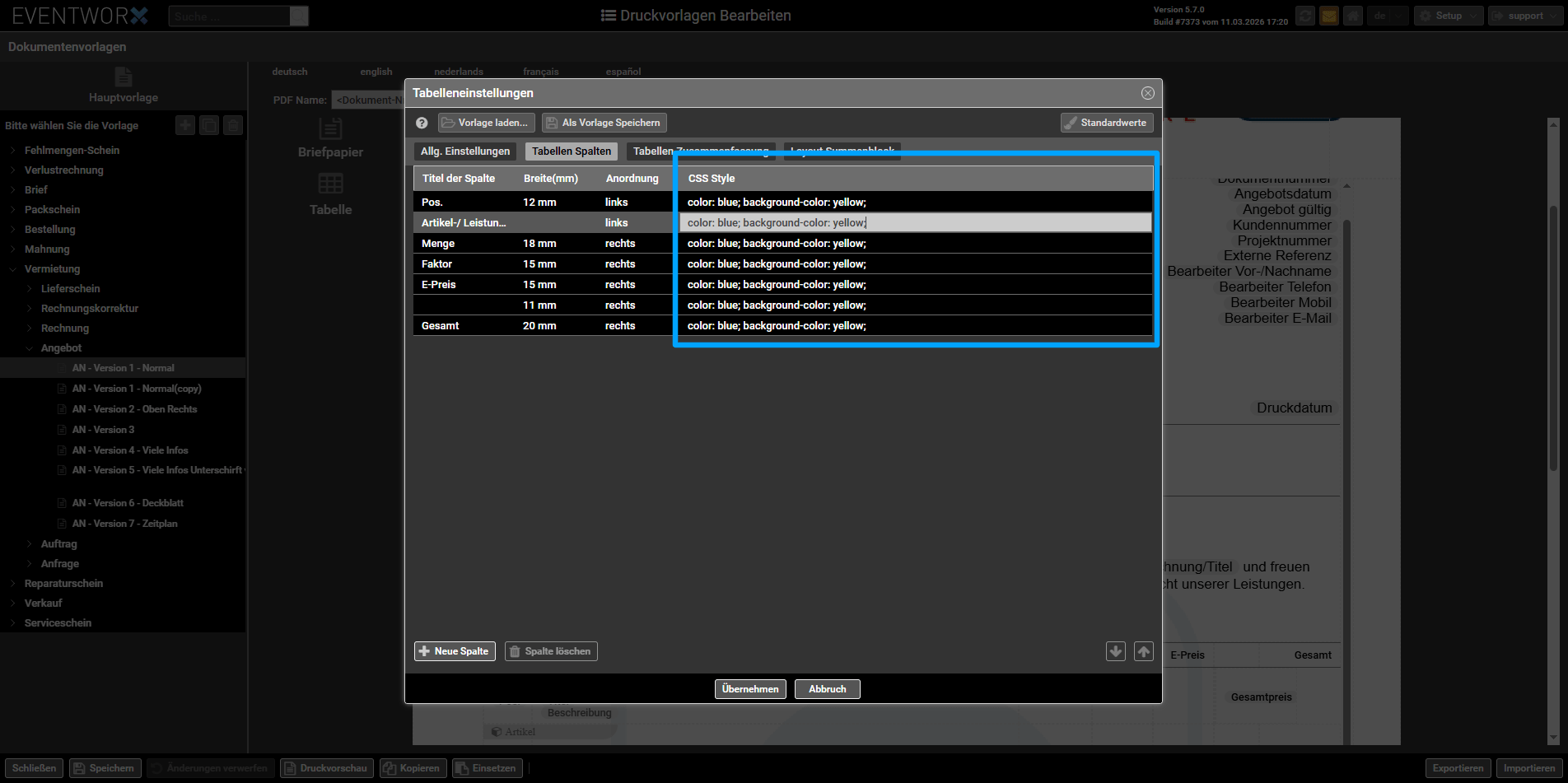This screenshot has height=783, width=1568.
Task: Go to home via house icon
Action: [1352, 16]
